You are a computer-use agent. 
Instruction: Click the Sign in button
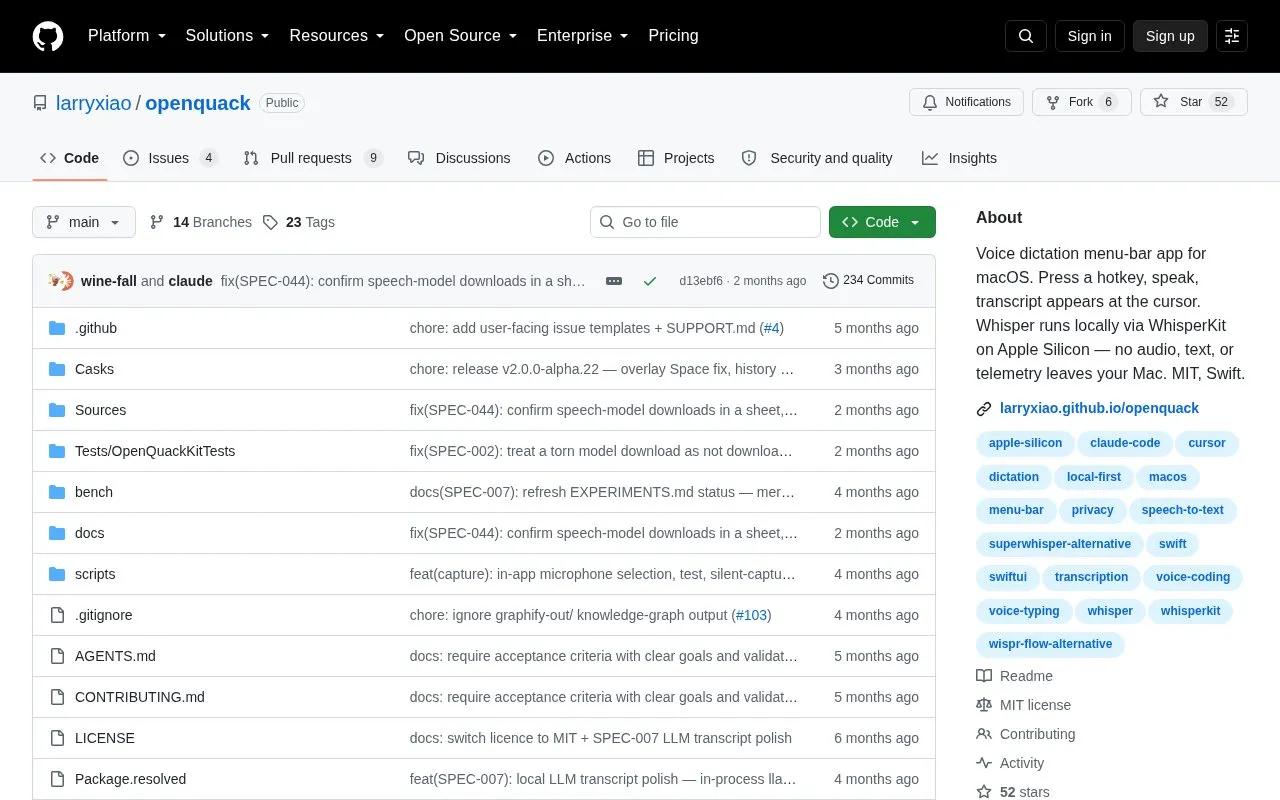1089,36
